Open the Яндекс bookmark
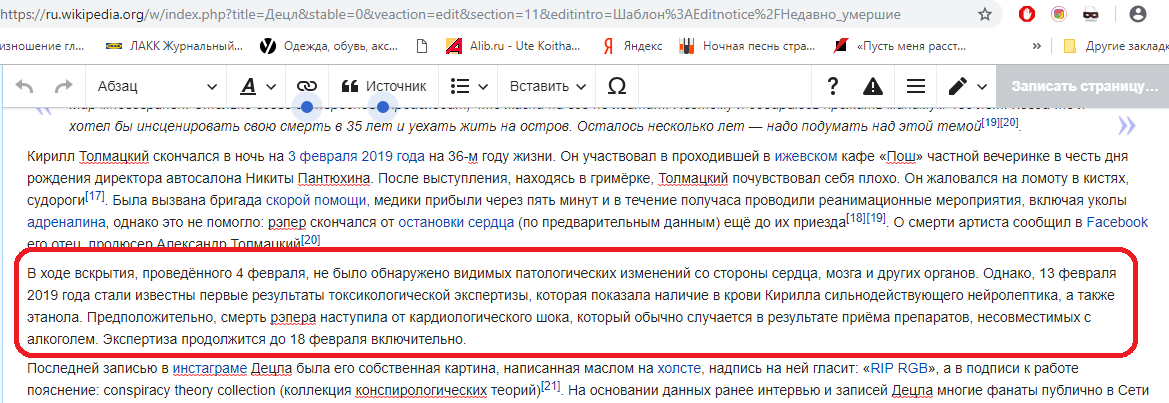1169x403 pixels. (x=632, y=46)
